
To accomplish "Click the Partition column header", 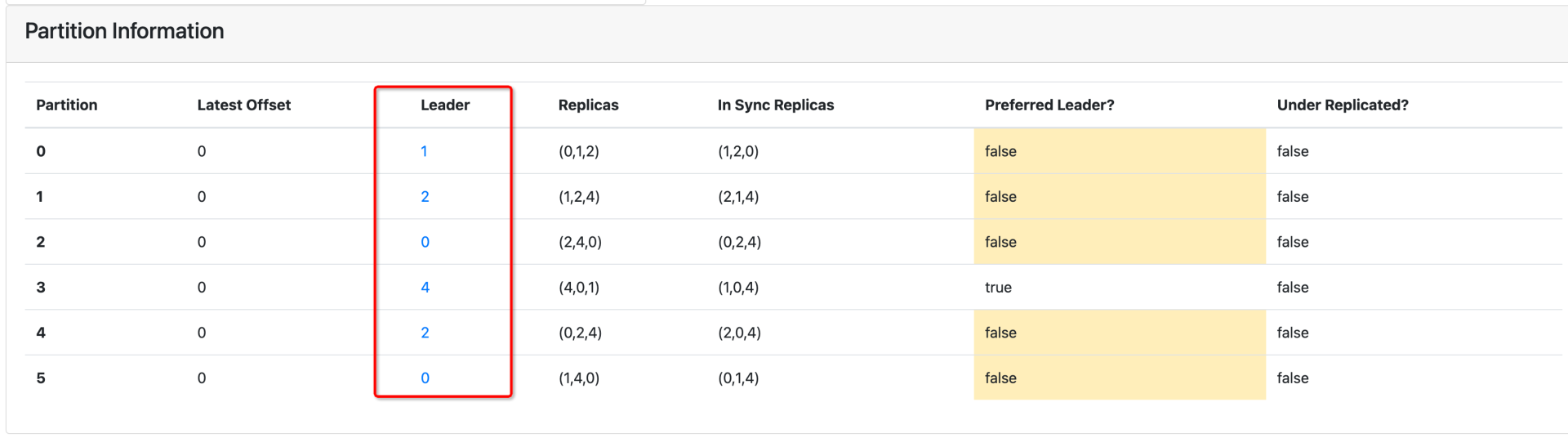I will coord(67,105).
